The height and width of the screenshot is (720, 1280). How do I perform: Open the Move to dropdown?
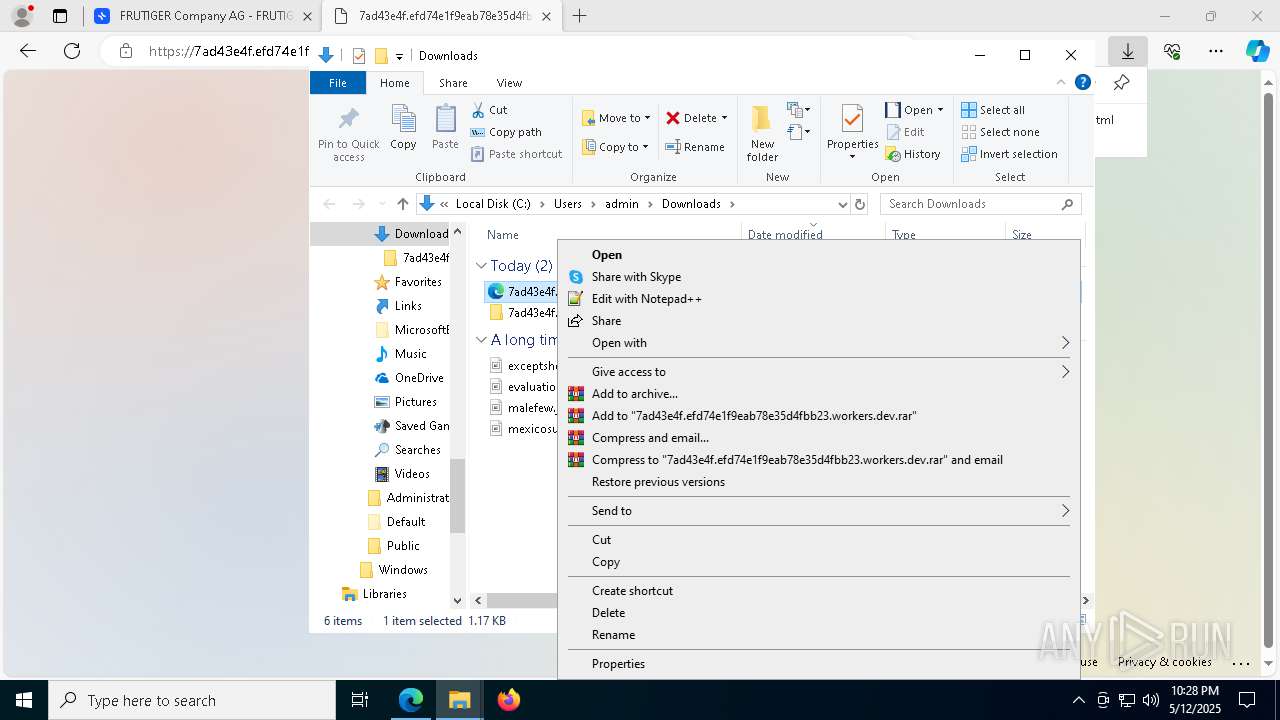click(616, 118)
